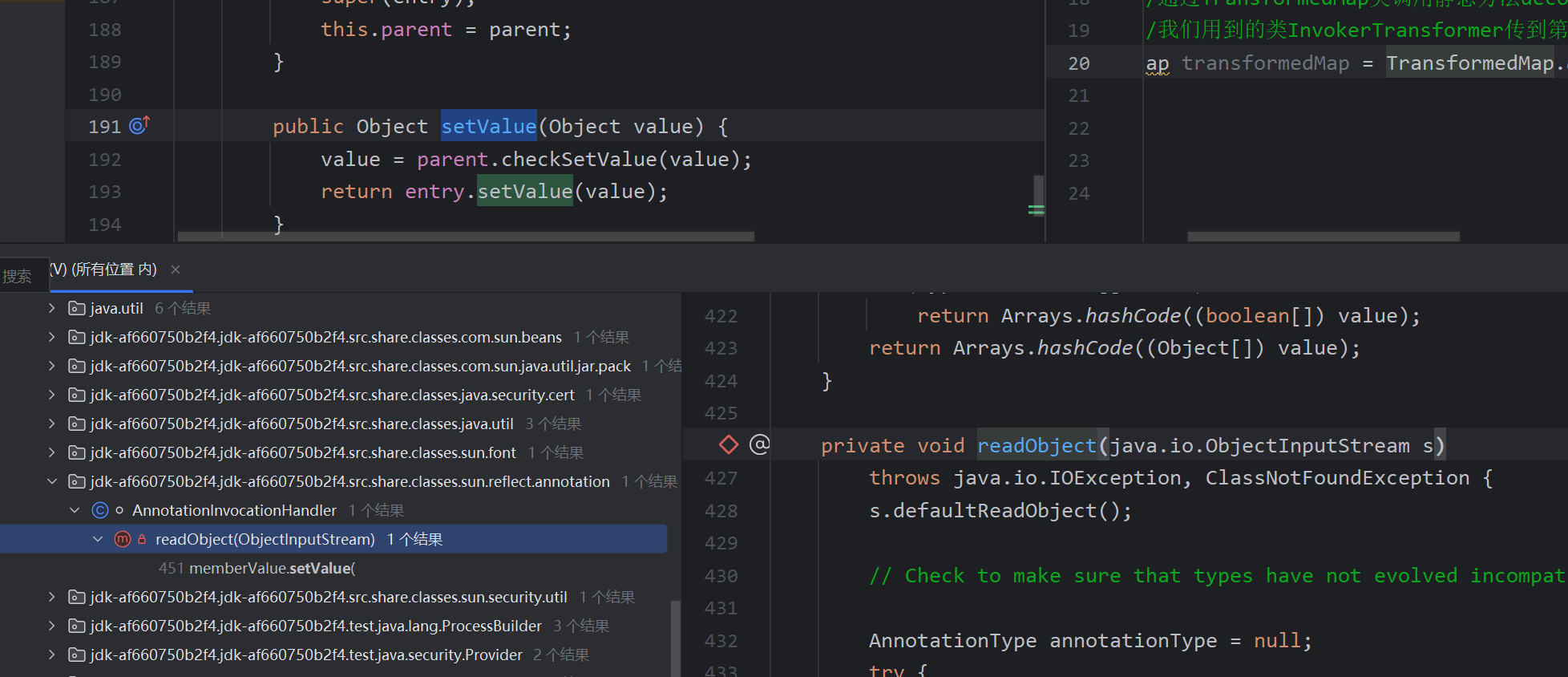The height and width of the screenshot is (677, 1568).
Task: Click the 'TransformedMap' class name at line 20
Action: point(1470,63)
